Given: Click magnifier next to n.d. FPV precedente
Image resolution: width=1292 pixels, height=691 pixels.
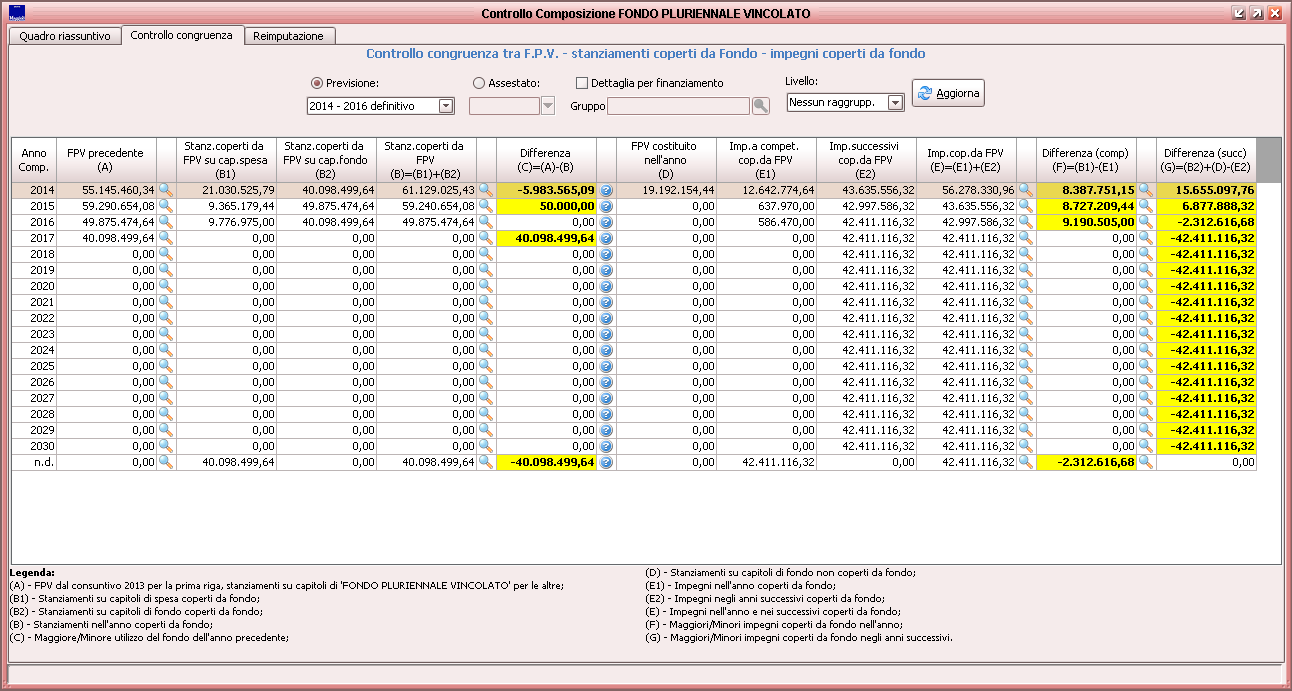Looking at the screenshot, I should (166, 462).
